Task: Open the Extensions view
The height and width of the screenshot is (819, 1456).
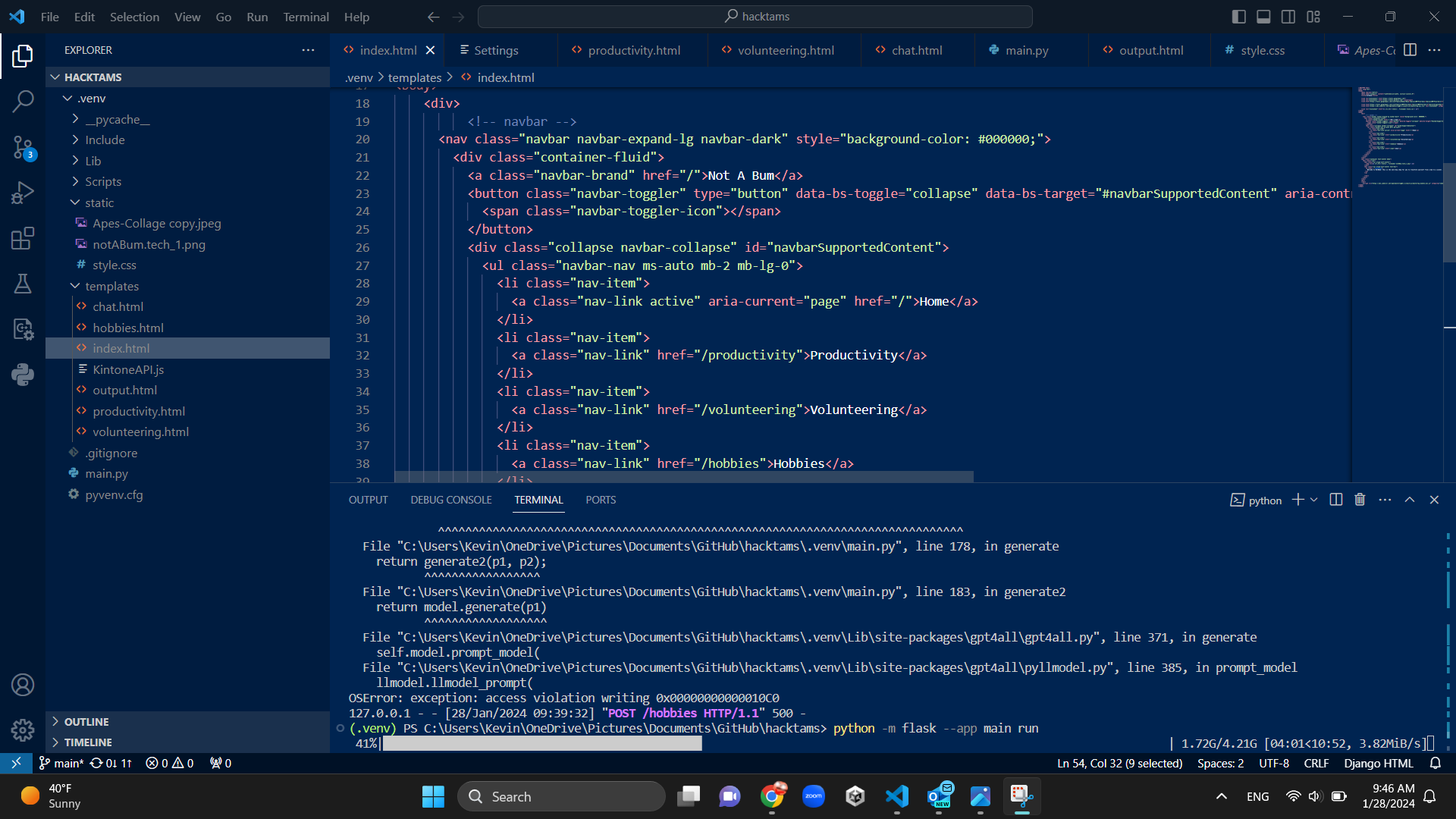Action: coord(23,238)
